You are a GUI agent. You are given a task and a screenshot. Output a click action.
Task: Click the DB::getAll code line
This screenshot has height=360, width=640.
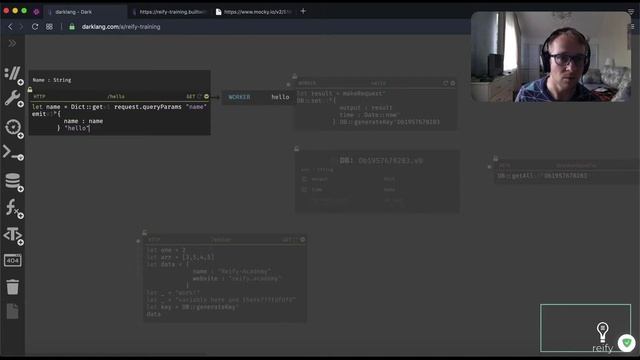[543, 176]
